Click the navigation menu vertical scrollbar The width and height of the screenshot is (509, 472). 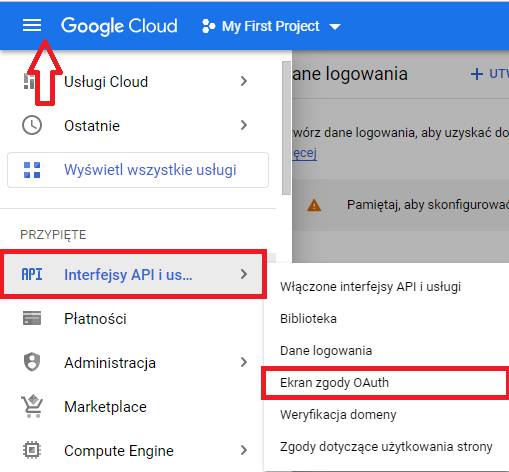pyautogui.click(x=286, y=128)
